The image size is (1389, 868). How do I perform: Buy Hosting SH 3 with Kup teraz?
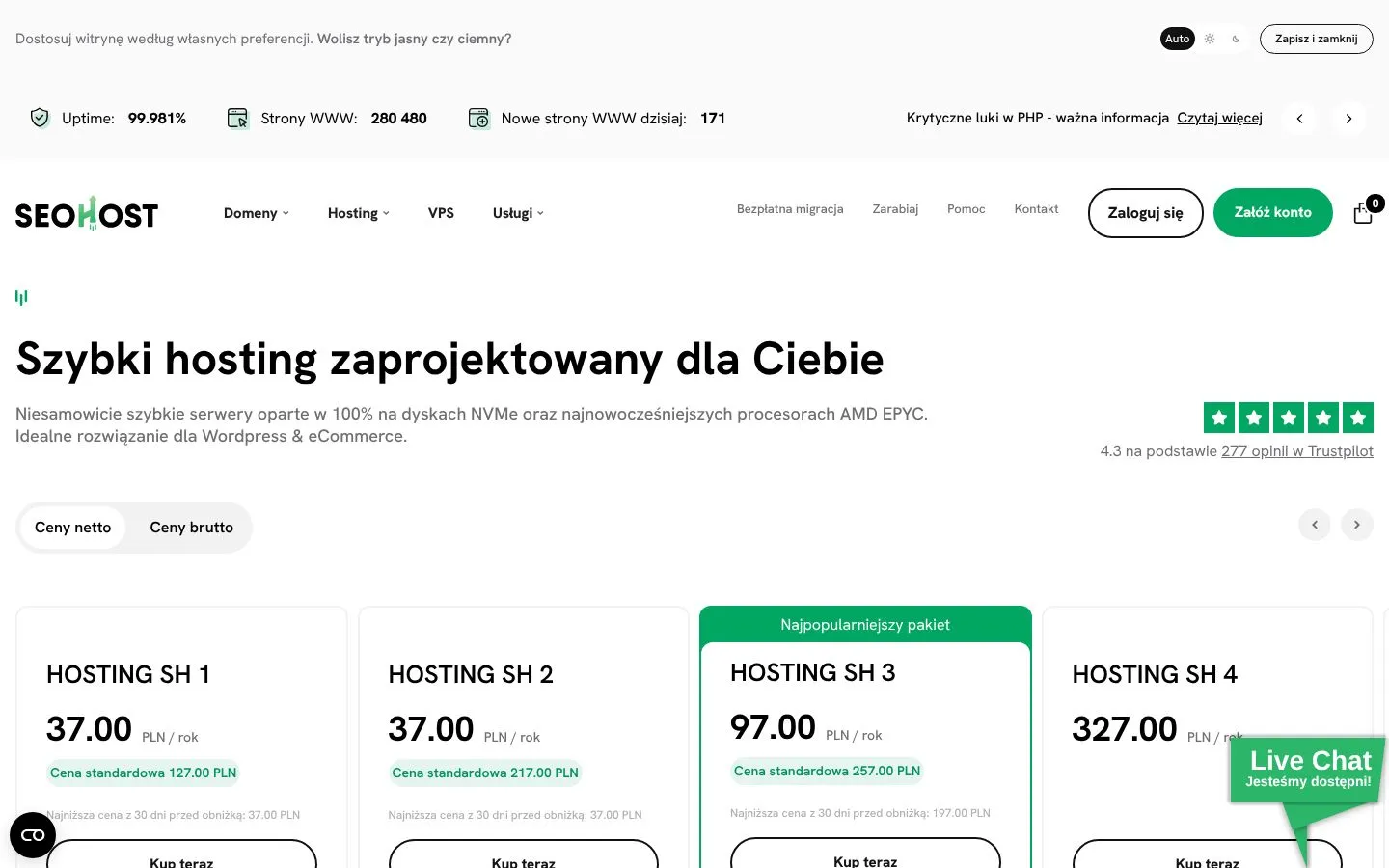point(865,853)
